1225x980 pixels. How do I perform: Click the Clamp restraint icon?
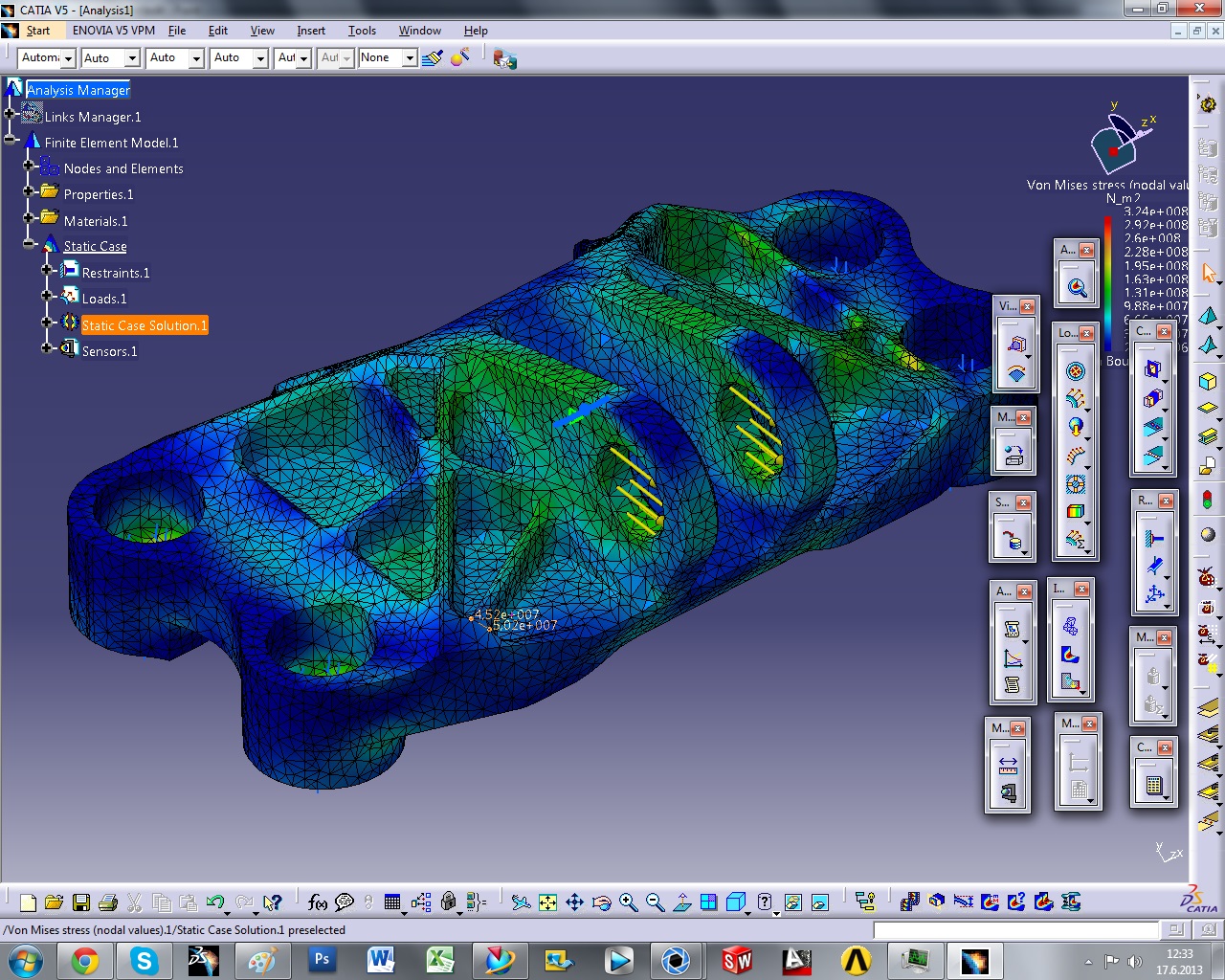(1155, 539)
